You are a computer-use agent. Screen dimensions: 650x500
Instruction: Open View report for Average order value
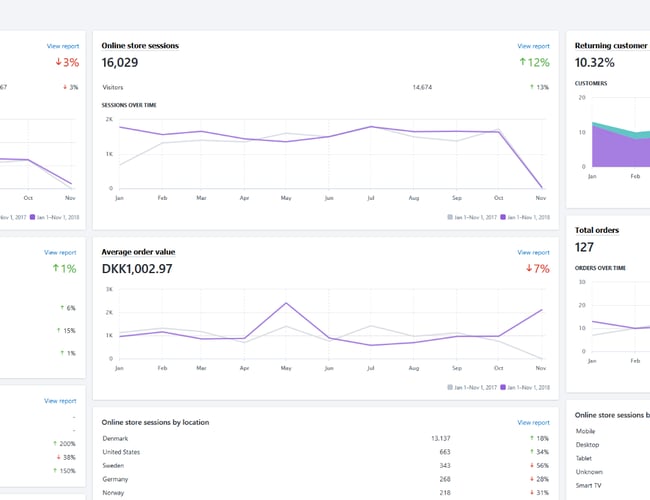(533, 253)
